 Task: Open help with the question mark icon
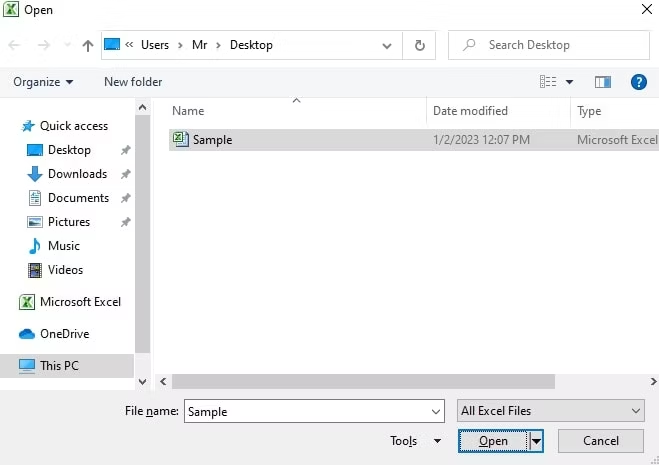coord(638,82)
